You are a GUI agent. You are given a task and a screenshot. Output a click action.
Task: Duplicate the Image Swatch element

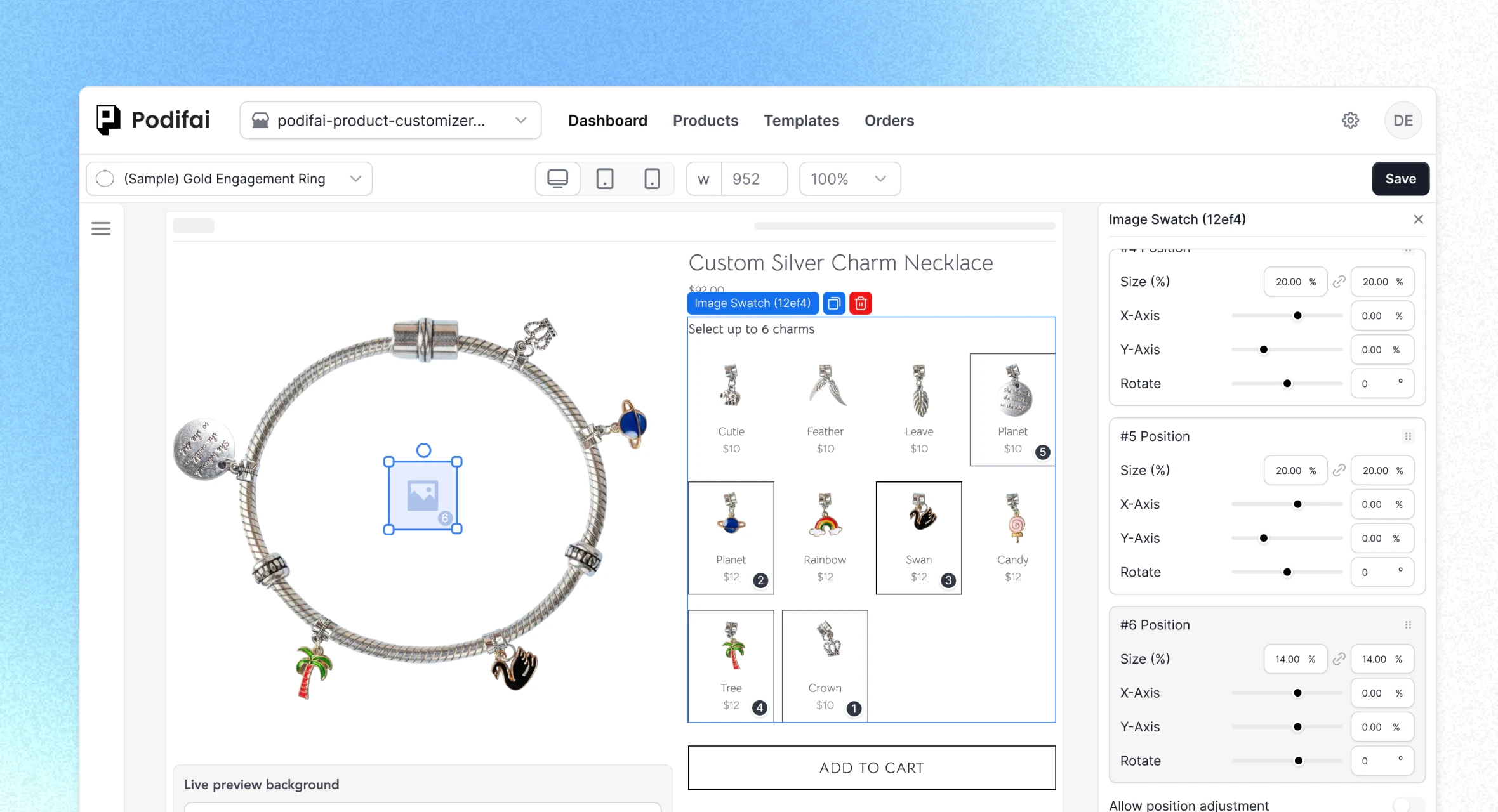tap(834, 303)
